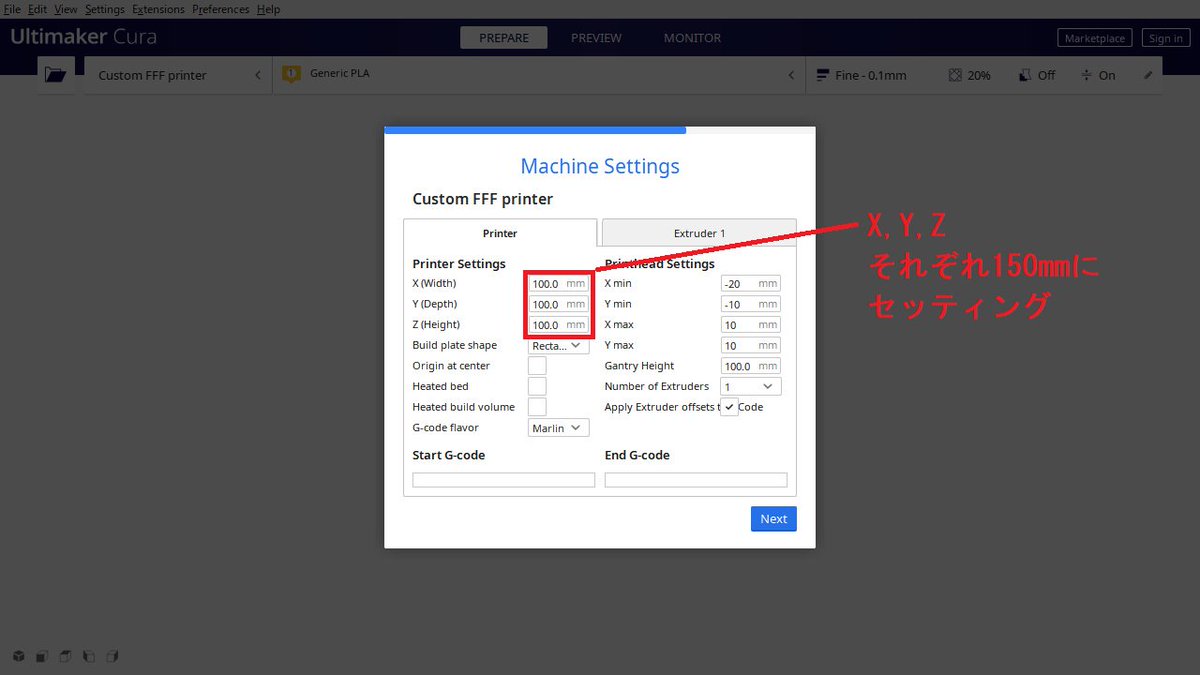
Task: Select the top view cube icon
Action: tap(65, 656)
